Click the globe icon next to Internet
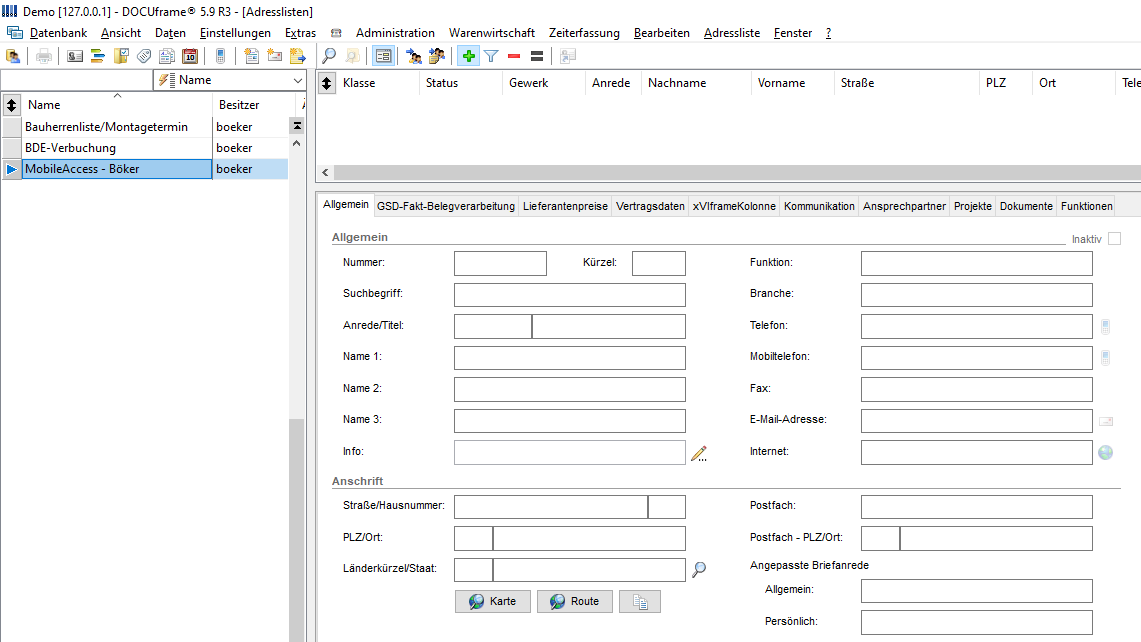 coord(1105,453)
